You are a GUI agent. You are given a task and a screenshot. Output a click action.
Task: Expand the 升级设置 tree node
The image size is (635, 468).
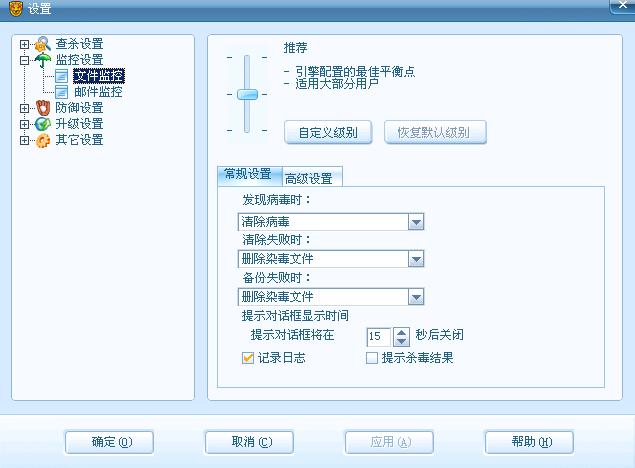click(x=24, y=124)
